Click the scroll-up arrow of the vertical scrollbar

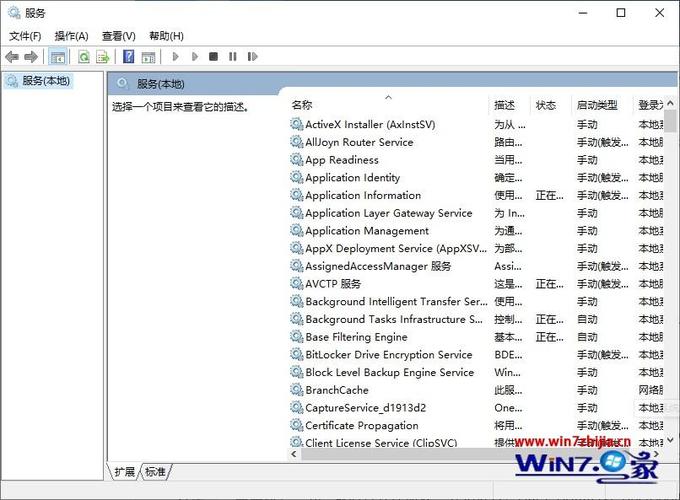click(670, 103)
